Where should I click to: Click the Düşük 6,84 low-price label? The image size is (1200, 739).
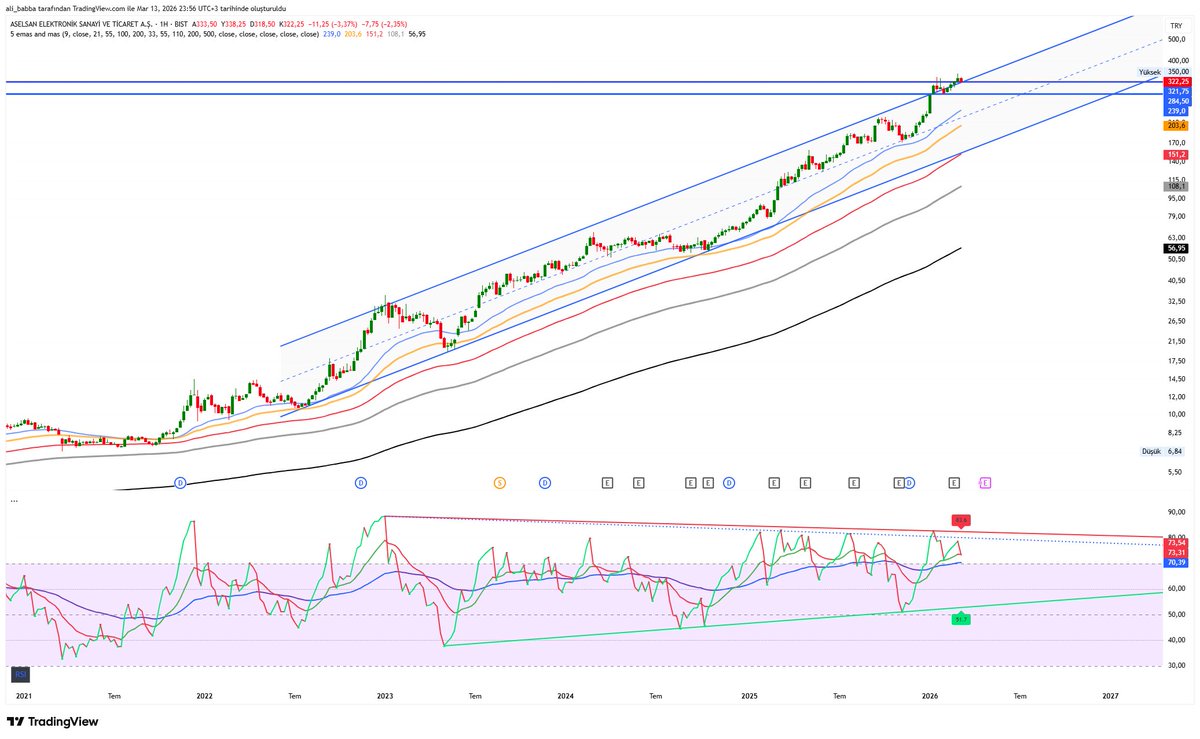1164,452
